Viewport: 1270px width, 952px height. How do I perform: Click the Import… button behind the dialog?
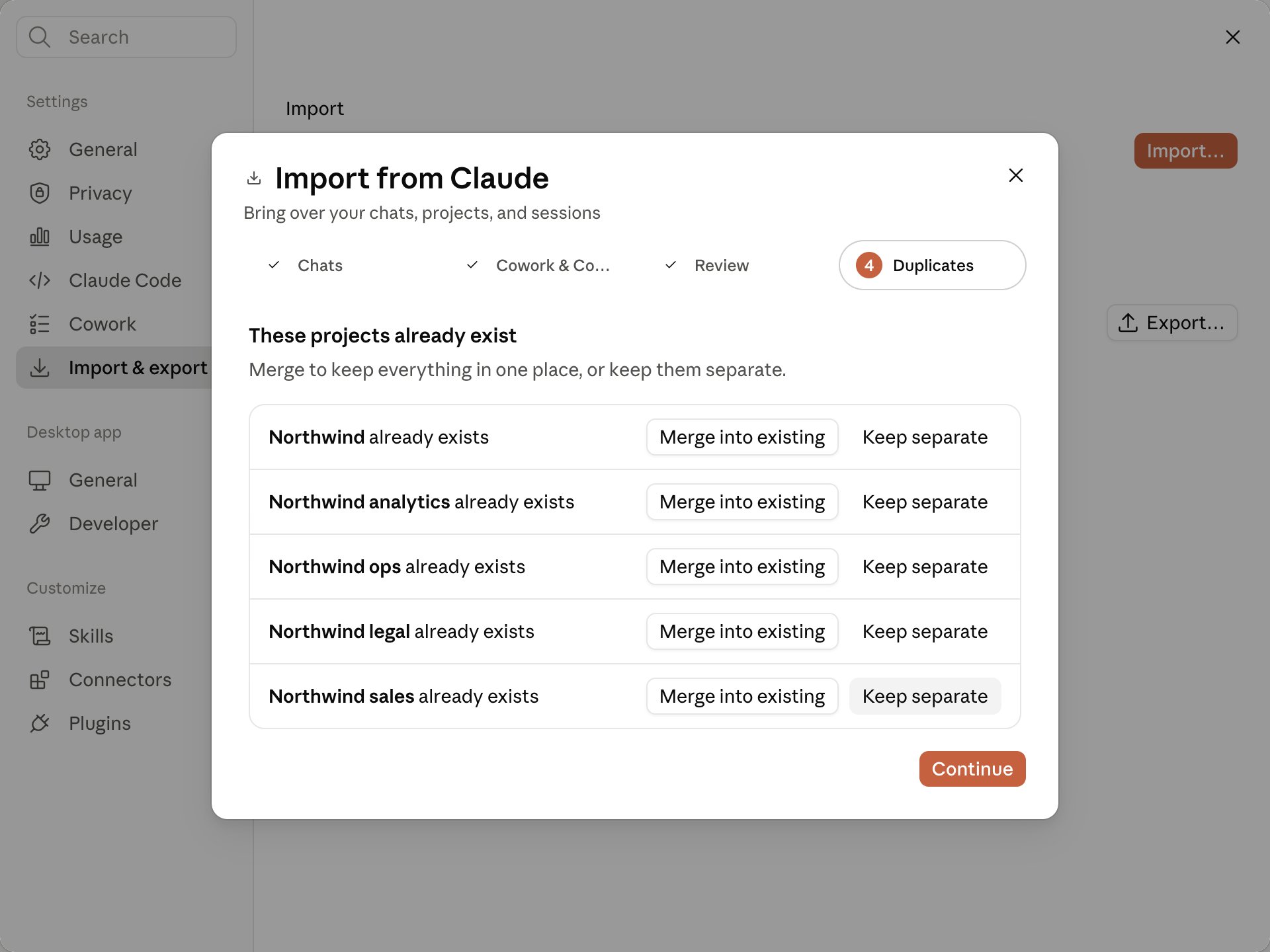(1185, 151)
